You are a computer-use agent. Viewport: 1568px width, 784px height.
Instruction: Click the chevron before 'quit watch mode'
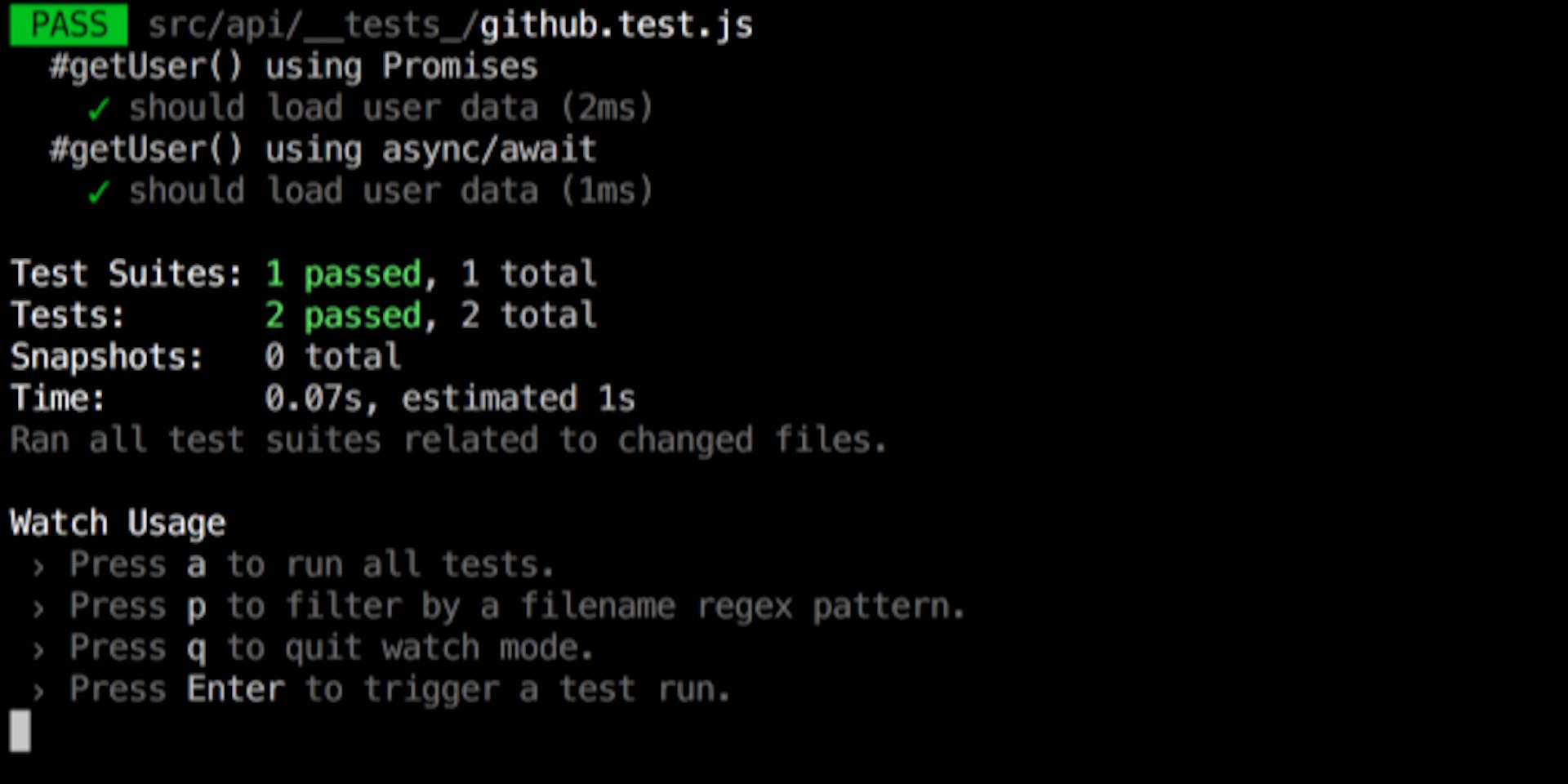tap(38, 649)
